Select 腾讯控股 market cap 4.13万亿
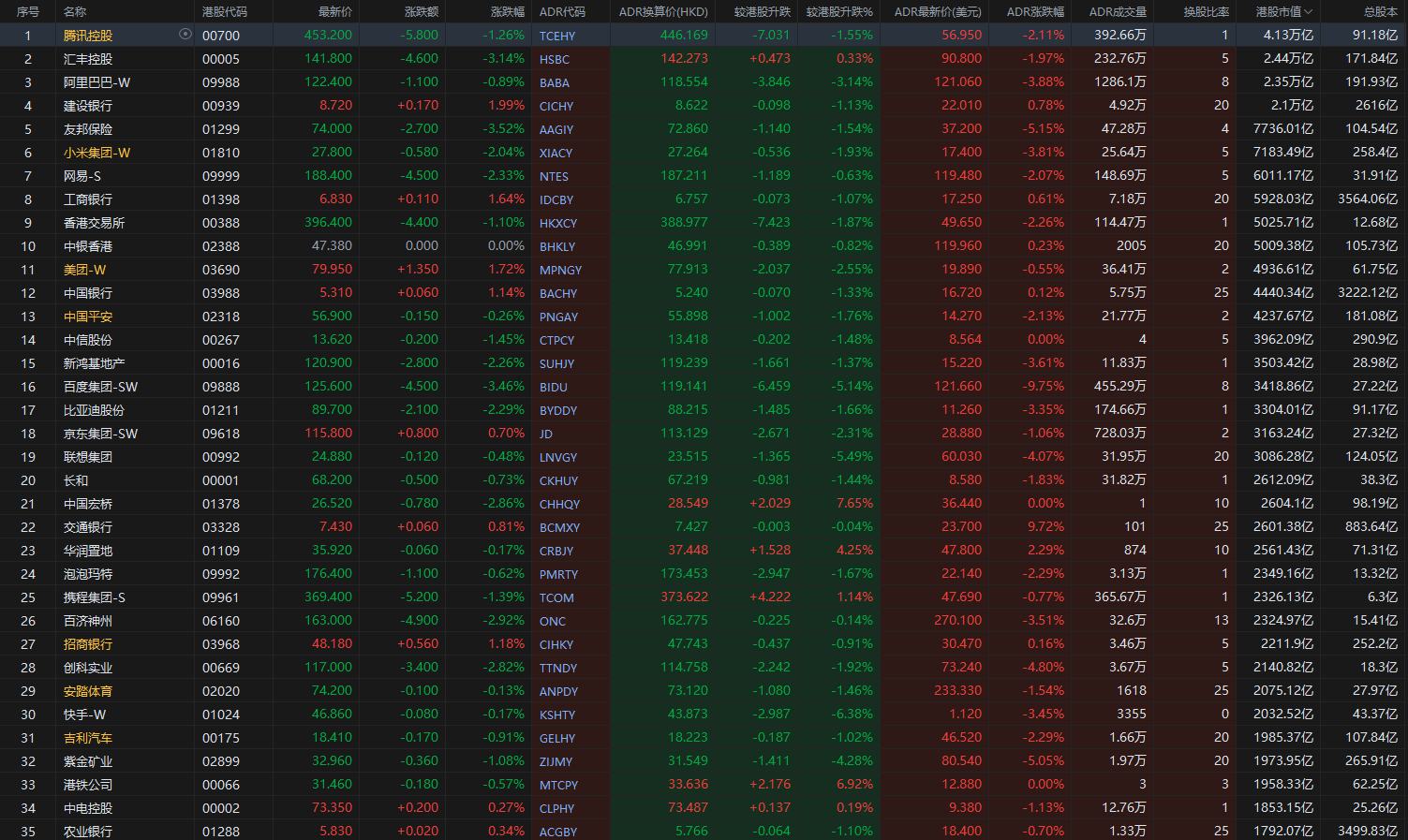1408x840 pixels. [x=1288, y=35]
